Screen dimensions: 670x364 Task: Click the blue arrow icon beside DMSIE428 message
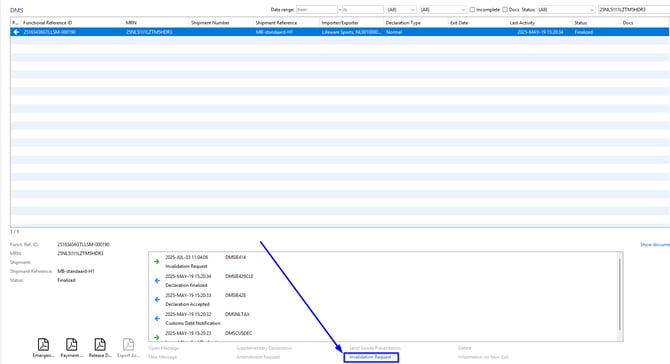click(157, 299)
